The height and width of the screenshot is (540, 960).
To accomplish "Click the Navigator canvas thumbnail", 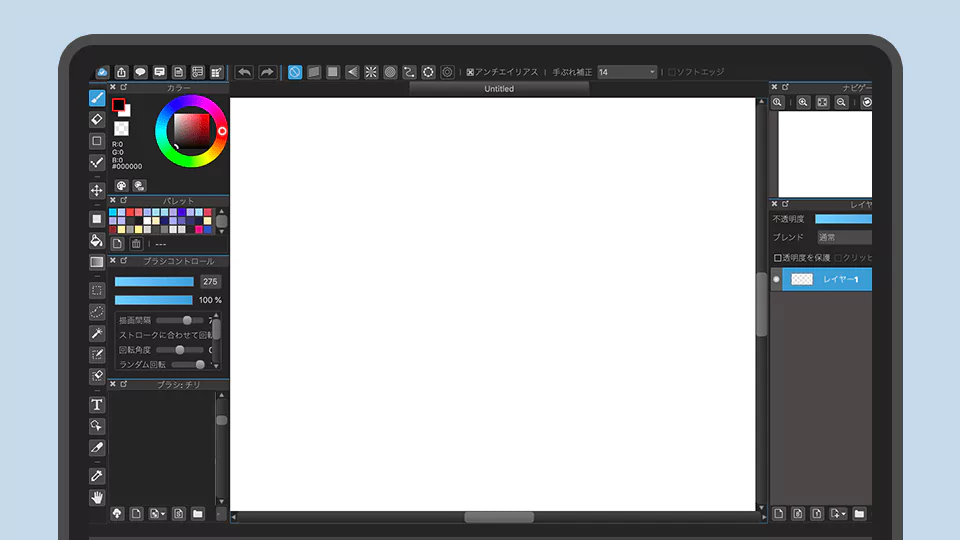I will 825,154.
